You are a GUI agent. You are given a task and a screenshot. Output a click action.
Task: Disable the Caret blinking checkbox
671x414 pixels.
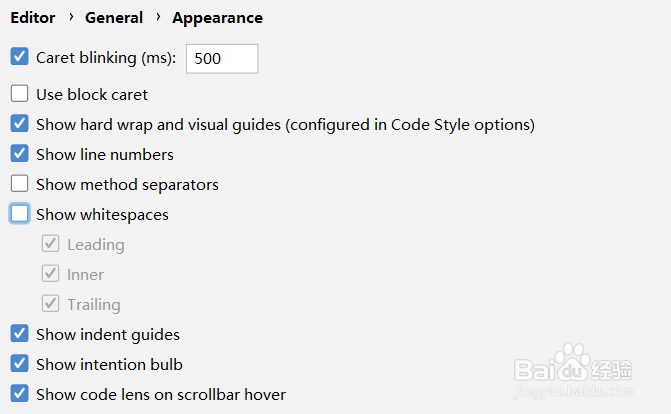(19, 58)
